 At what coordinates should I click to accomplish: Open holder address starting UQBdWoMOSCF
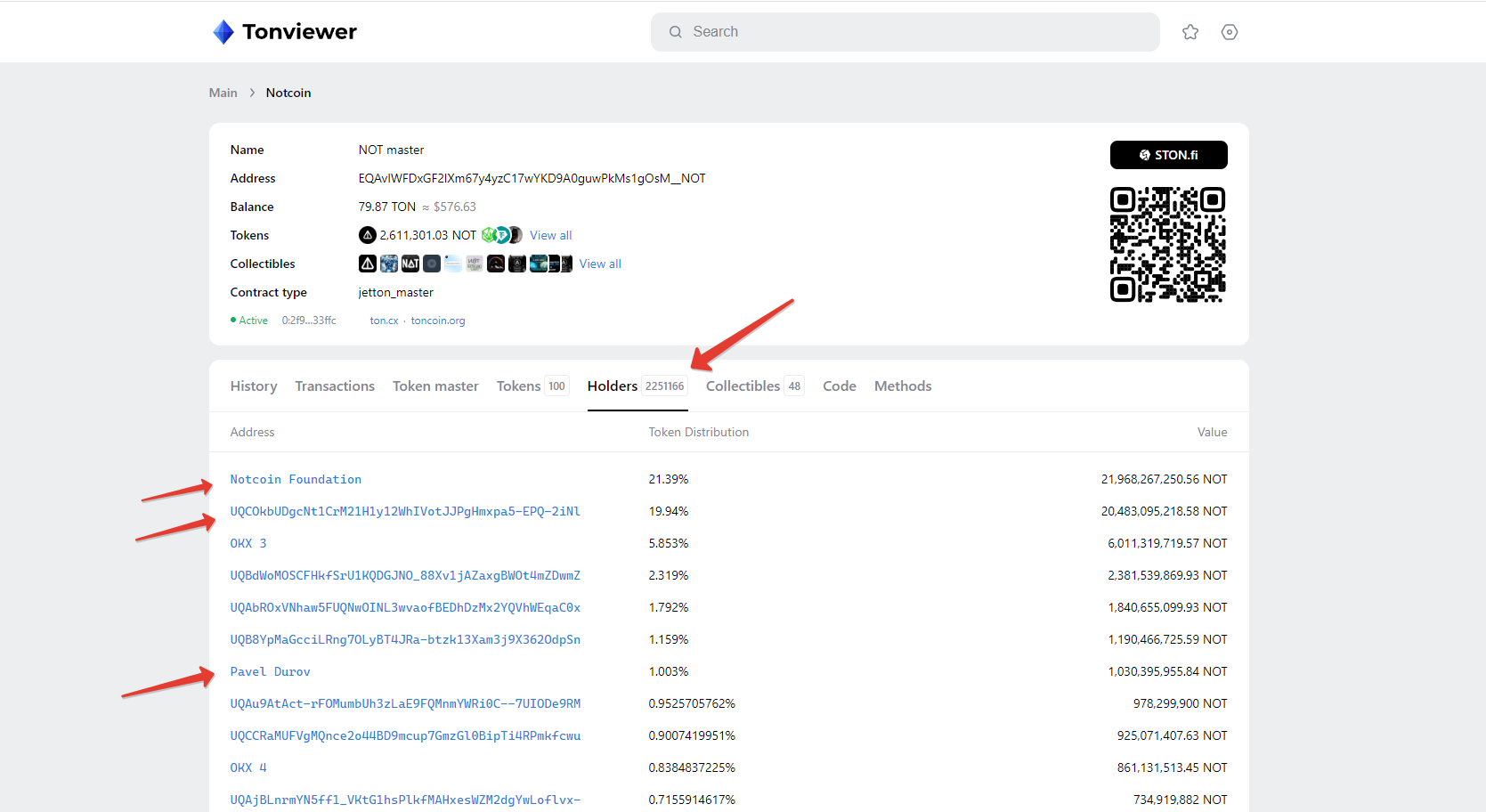coord(405,575)
